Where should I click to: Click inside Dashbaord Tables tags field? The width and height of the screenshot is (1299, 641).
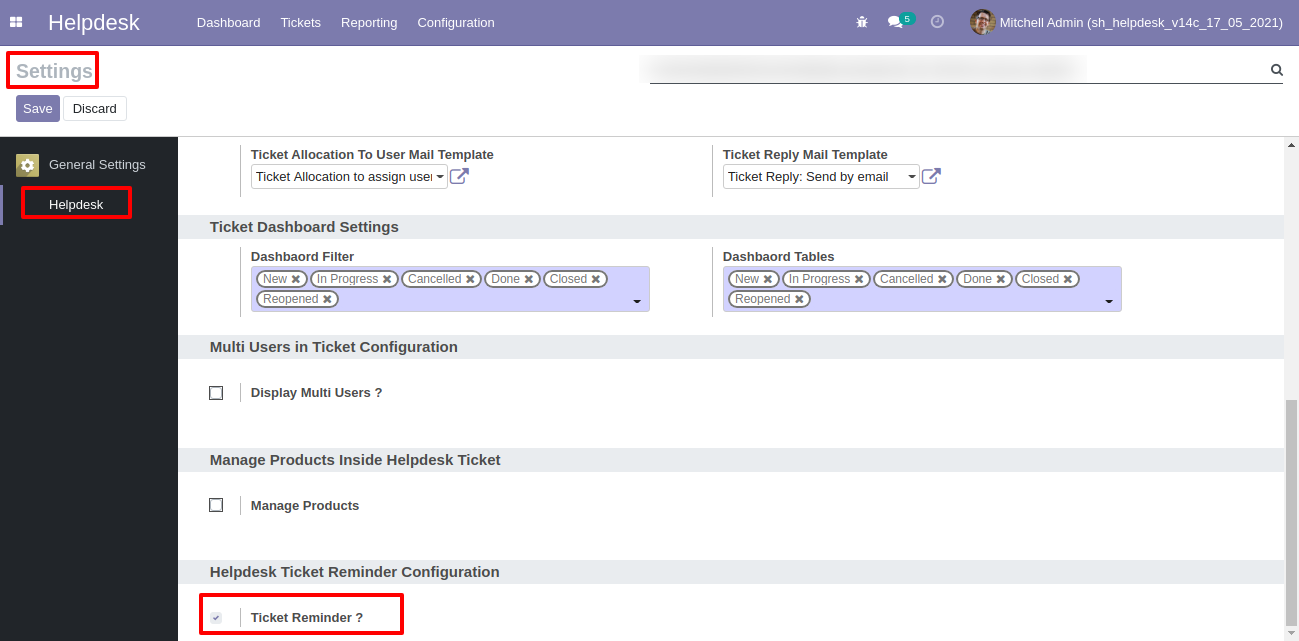(x=922, y=289)
